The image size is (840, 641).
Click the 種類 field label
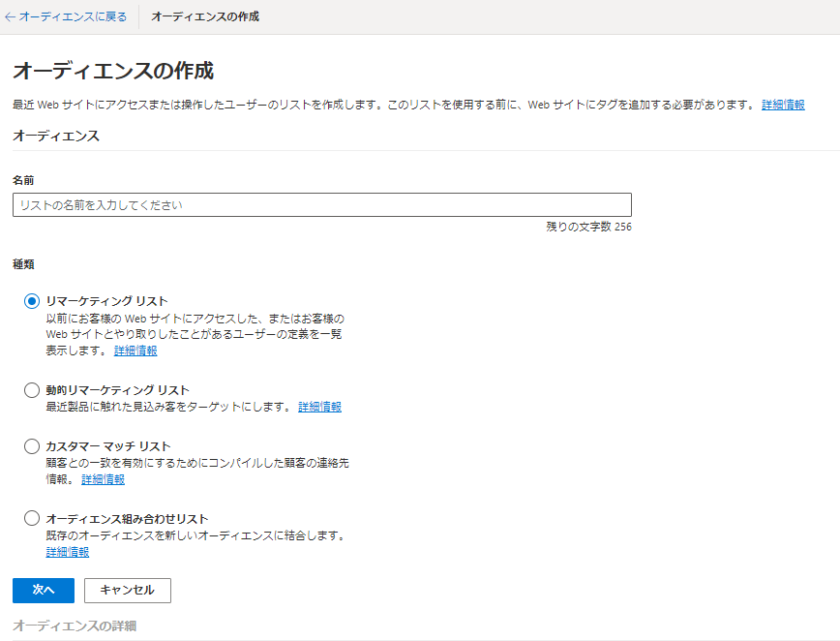point(23,264)
